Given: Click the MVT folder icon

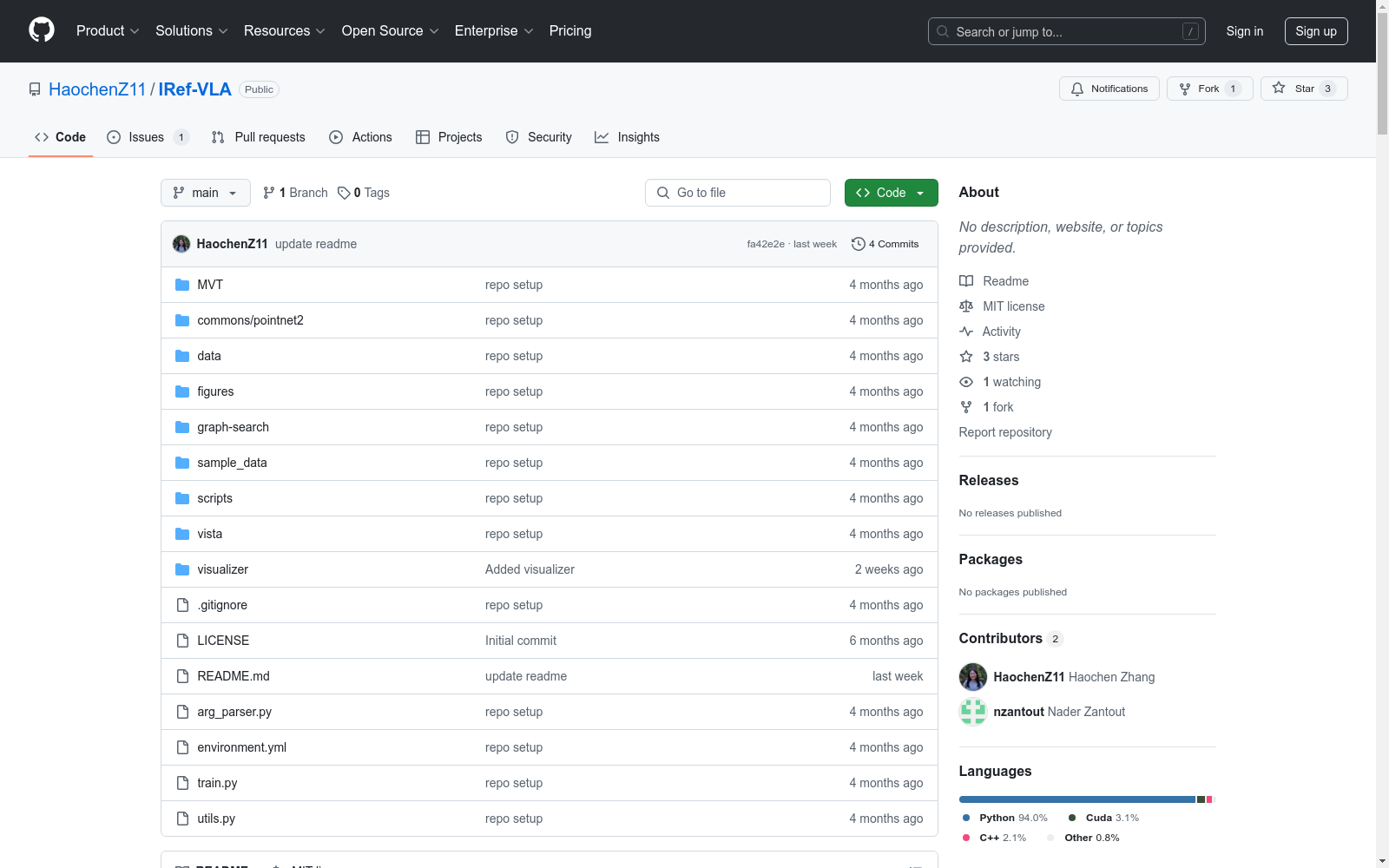Looking at the screenshot, I should (182, 285).
